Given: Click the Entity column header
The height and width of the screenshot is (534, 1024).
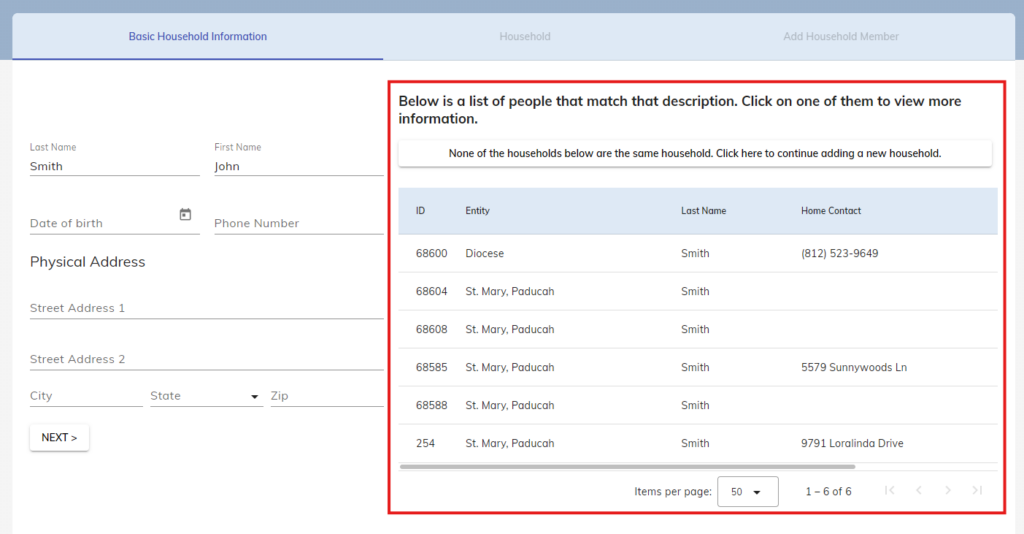Looking at the screenshot, I should pos(477,211).
